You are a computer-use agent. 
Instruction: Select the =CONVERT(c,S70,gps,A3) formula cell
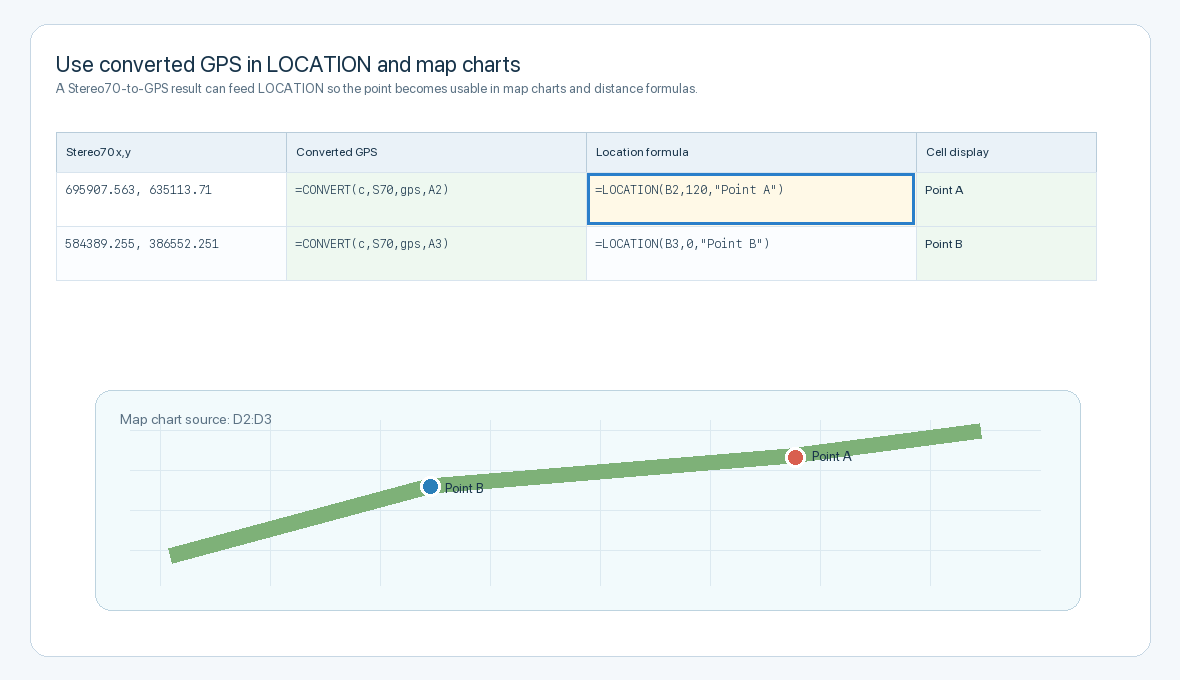coord(436,254)
